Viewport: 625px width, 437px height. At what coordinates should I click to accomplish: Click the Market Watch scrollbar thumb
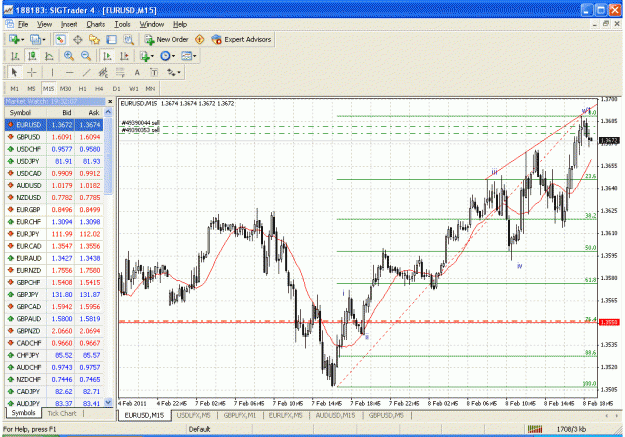pos(108,156)
